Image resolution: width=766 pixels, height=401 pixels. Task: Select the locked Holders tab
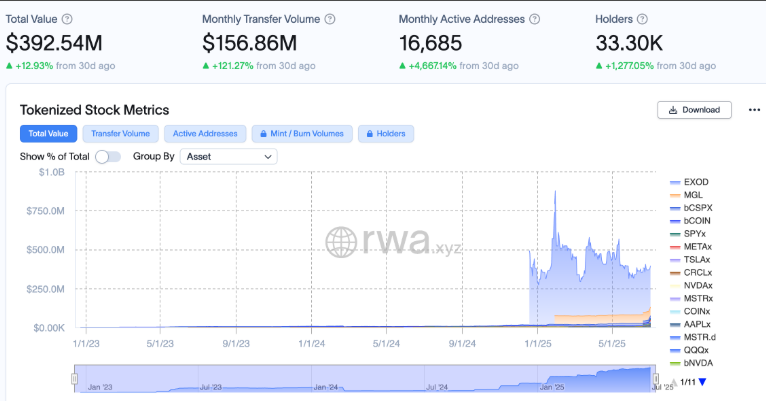386,133
